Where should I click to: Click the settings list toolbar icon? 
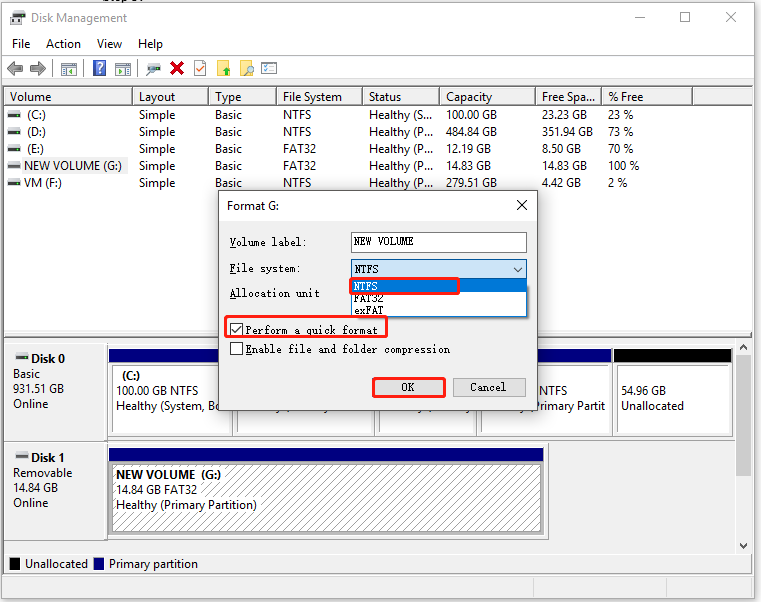point(269,68)
